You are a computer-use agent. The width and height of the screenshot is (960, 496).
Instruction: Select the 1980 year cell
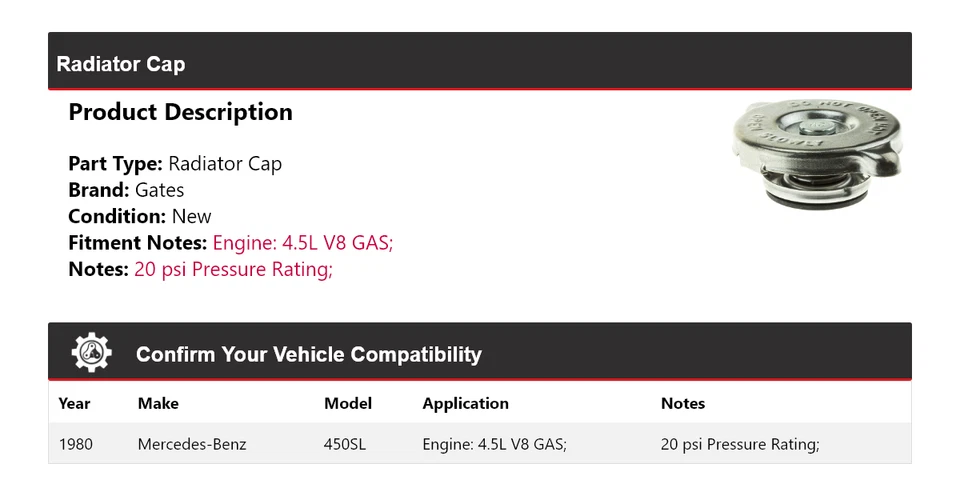pos(76,444)
